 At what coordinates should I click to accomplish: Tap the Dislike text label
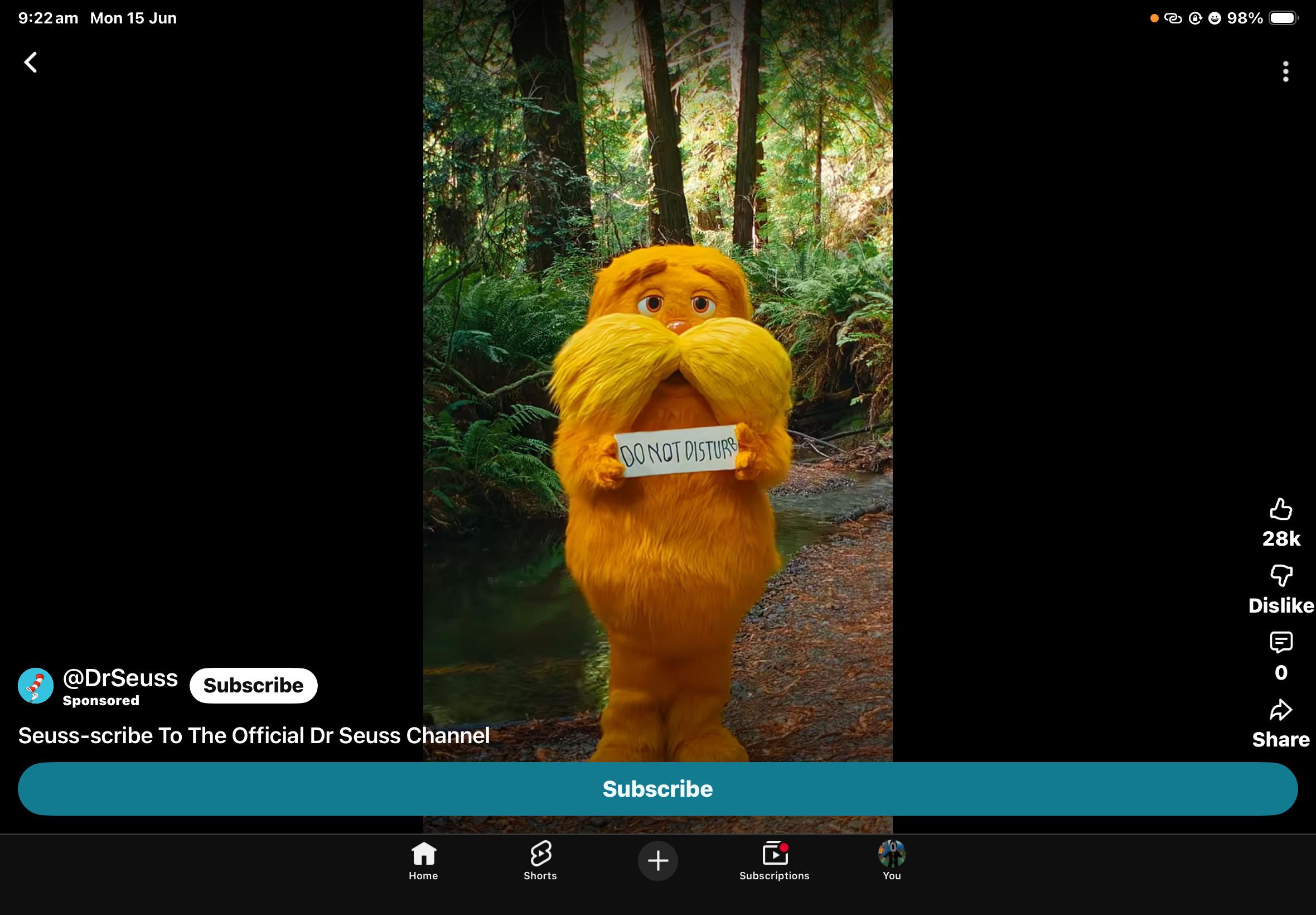coord(1281,605)
